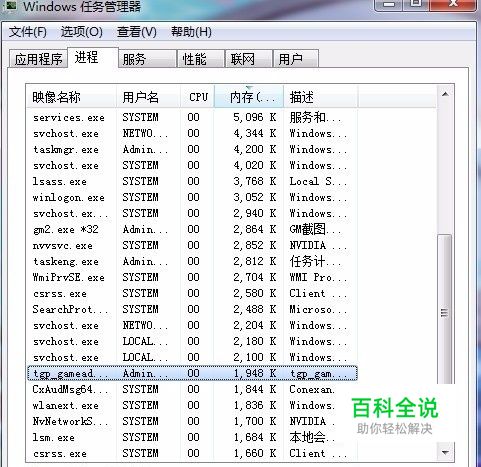Switch to the 用户 tab
This screenshot has height=467, width=481.
[295, 59]
